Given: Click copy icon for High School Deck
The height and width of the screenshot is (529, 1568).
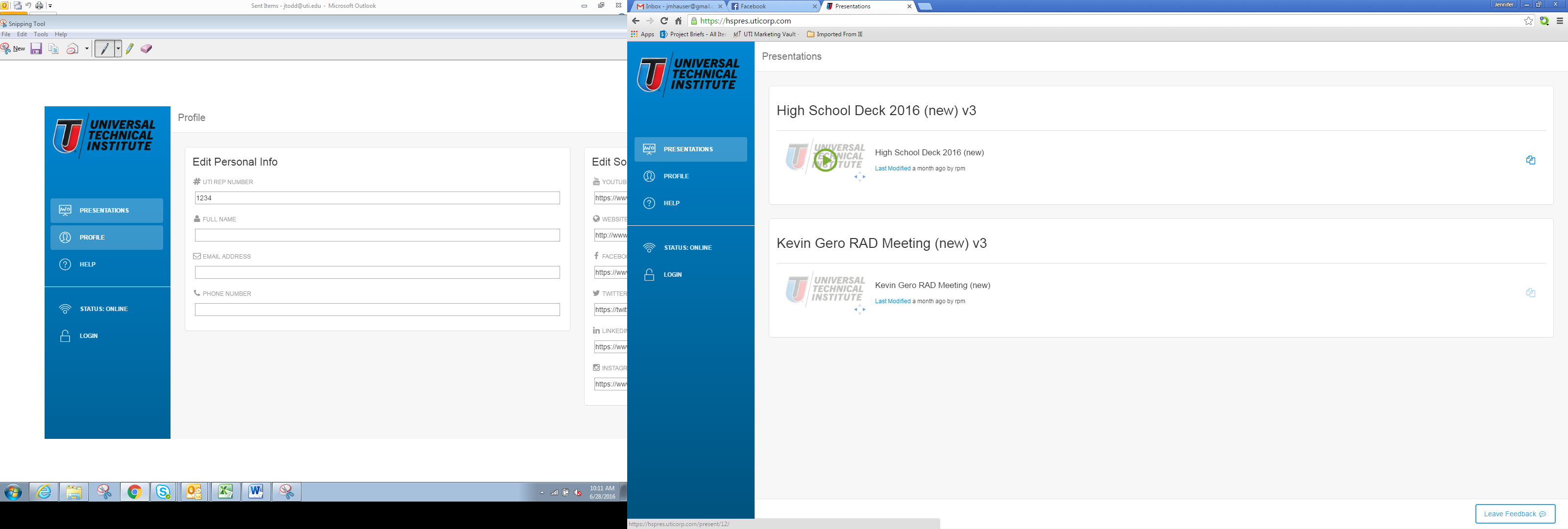Looking at the screenshot, I should tap(1530, 160).
